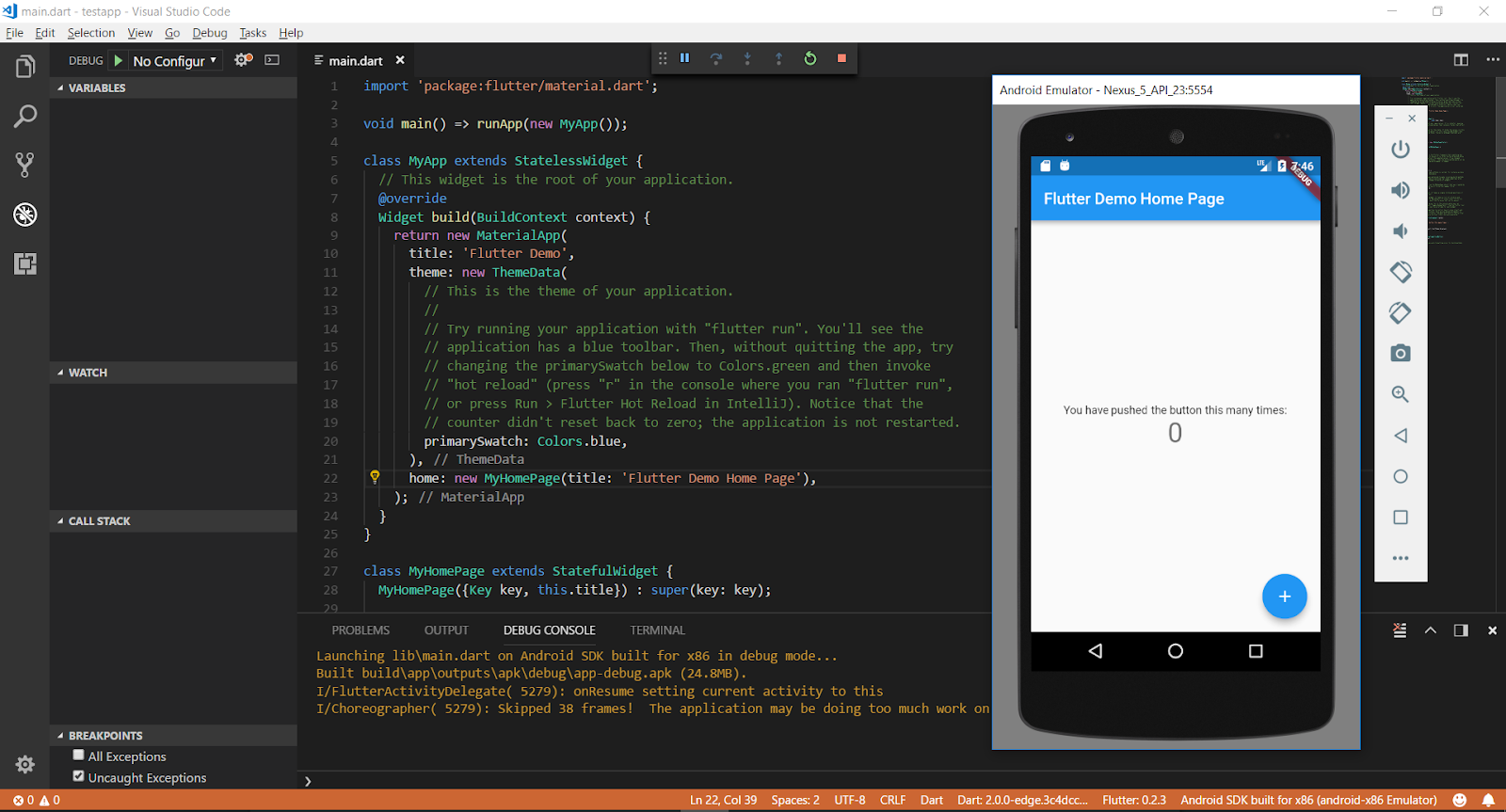Viewport: 1506px width, 812px height.
Task: Step over in debug toolbar
Action: [716, 58]
